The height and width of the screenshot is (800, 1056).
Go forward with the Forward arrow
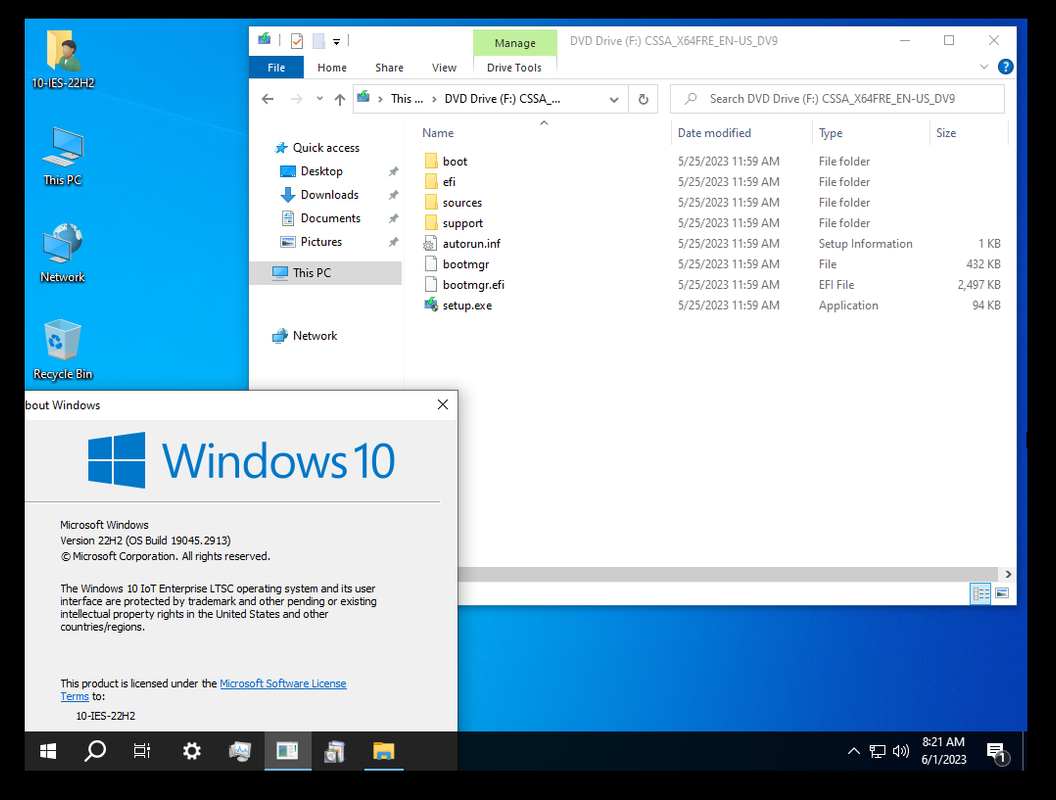[x=296, y=99]
